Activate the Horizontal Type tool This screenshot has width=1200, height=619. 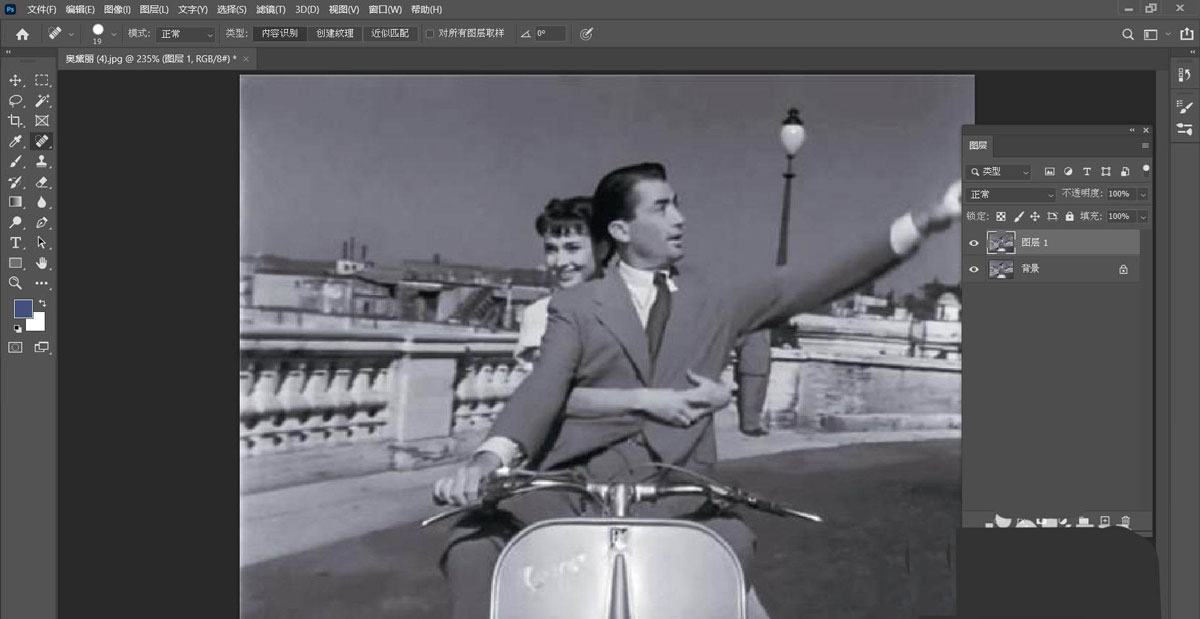15,243
